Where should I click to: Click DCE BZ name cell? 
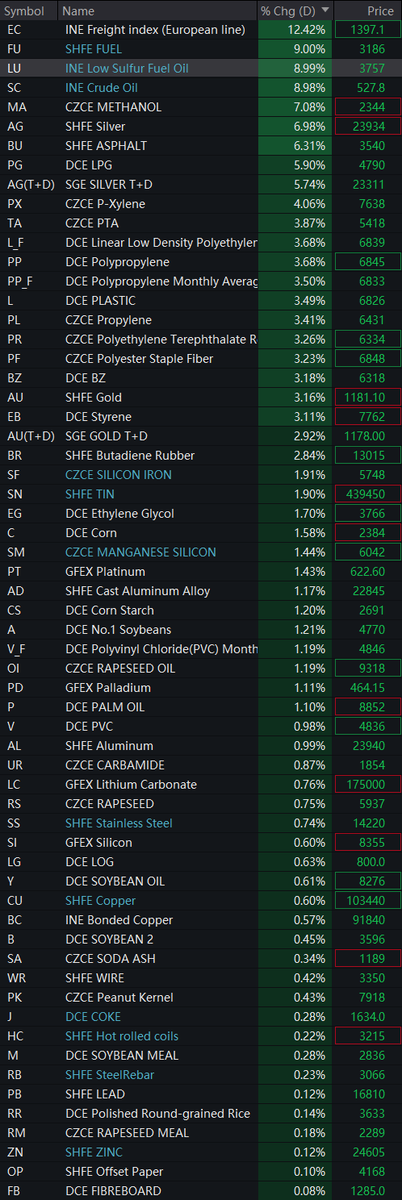[87, 378]
